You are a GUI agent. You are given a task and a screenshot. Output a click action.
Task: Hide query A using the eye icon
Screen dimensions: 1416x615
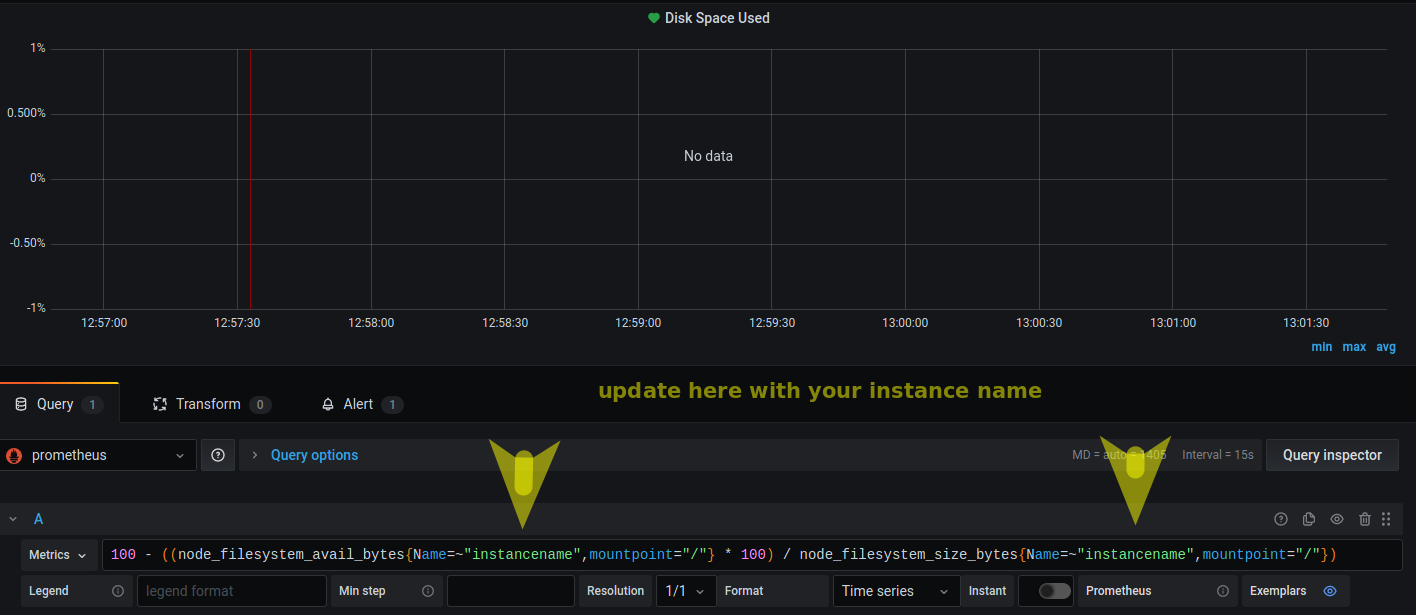pos(1337,519)
